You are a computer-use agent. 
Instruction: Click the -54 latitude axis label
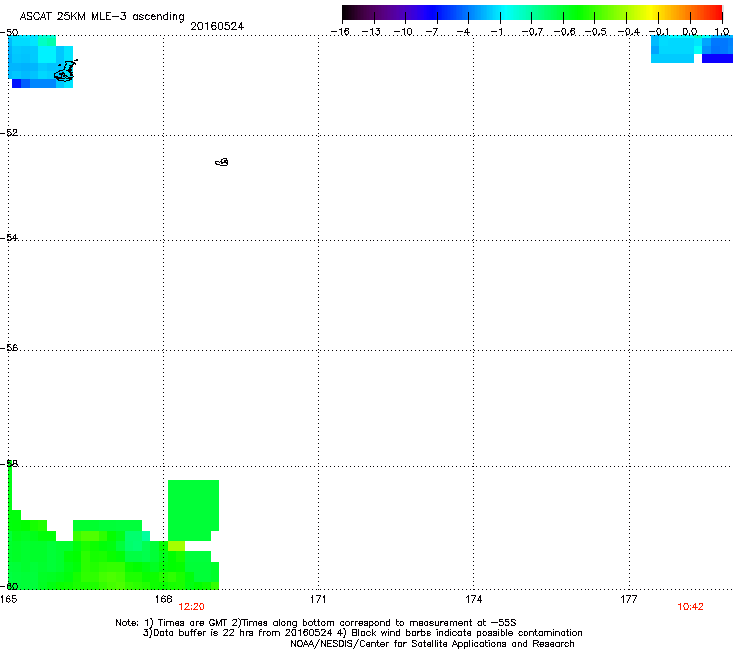tap(9, 237)
